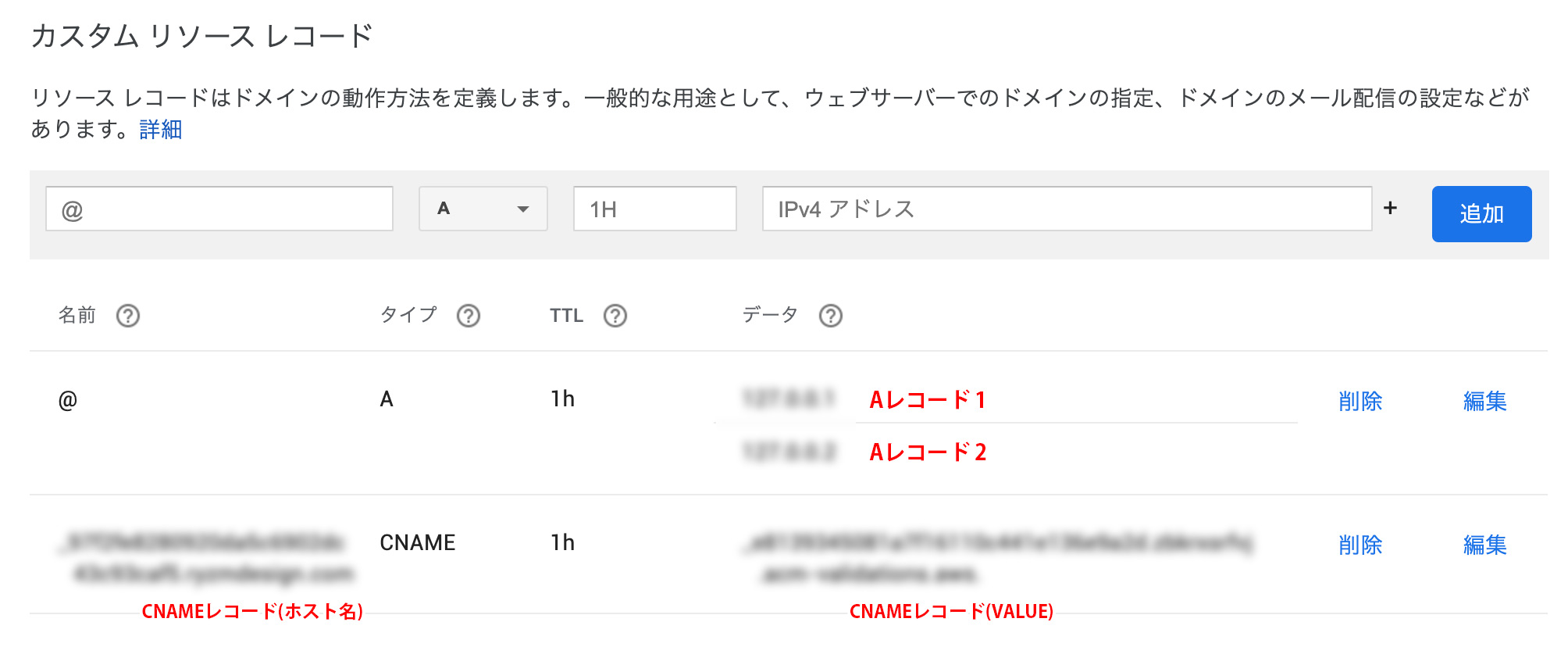Expand record type list via dropdown arrow

click(x=523, y=209)
